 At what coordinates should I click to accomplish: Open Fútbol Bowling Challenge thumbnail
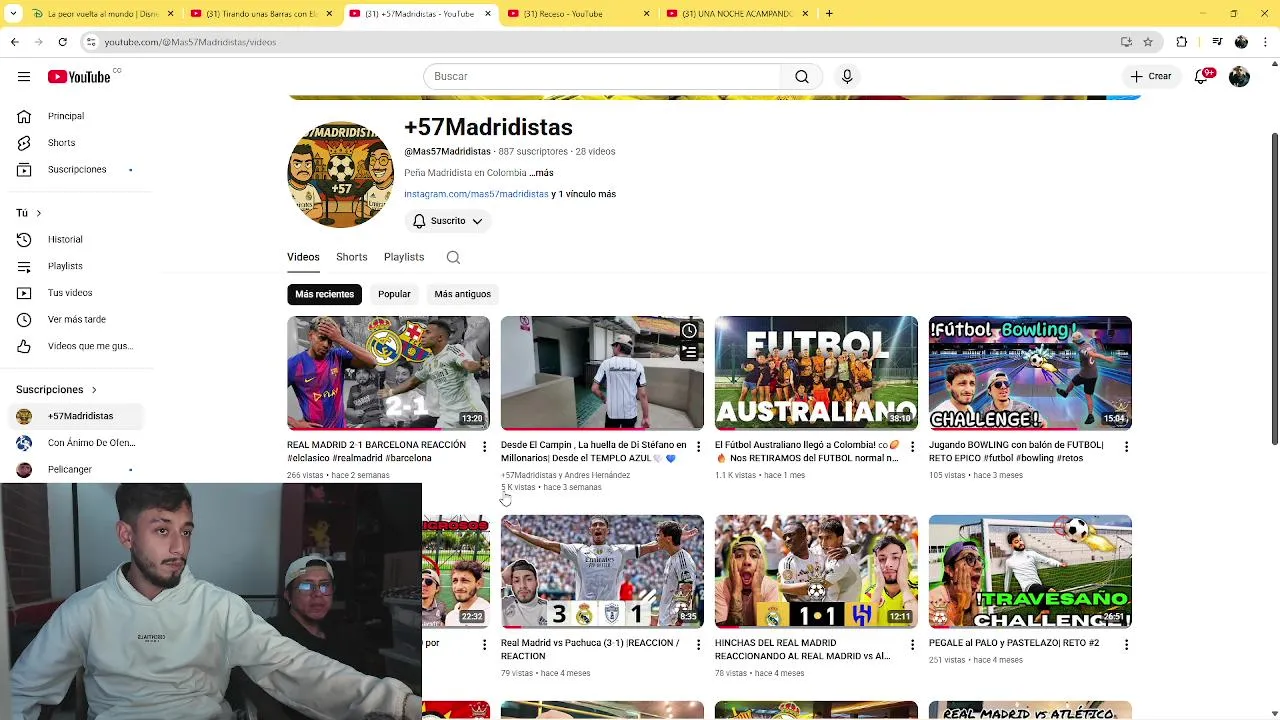(1030, 373)
